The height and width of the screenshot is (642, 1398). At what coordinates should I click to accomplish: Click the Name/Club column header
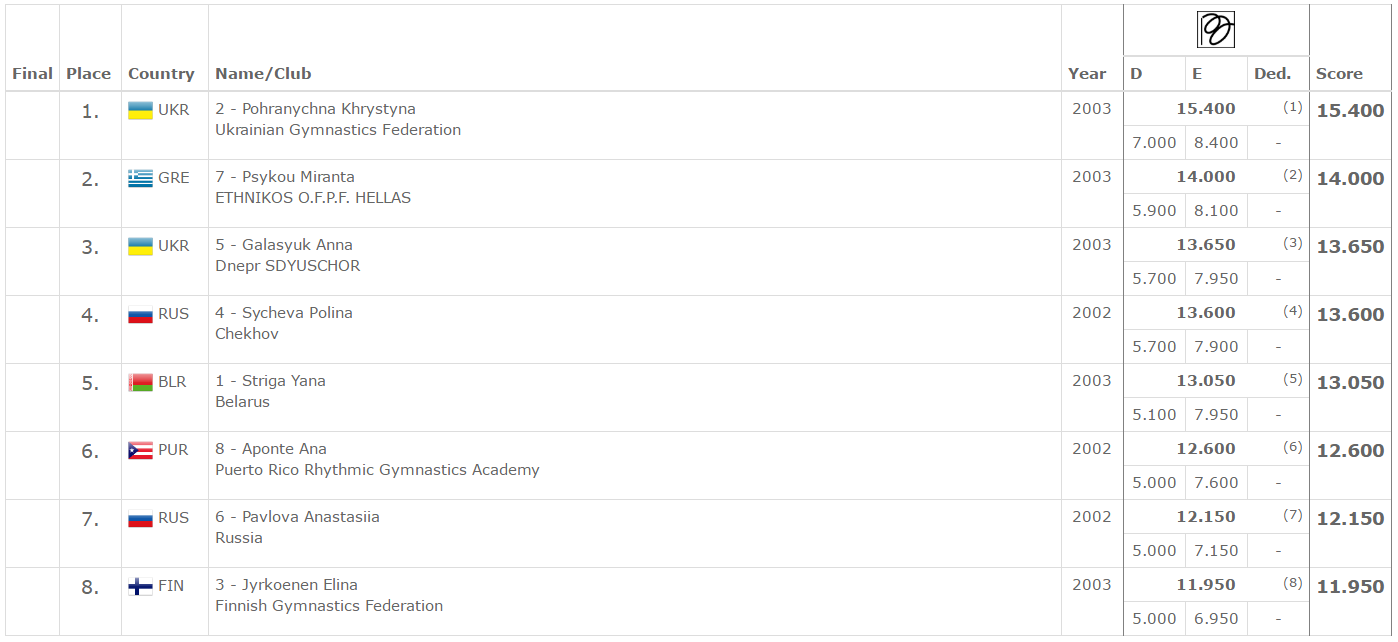[263, 74]
